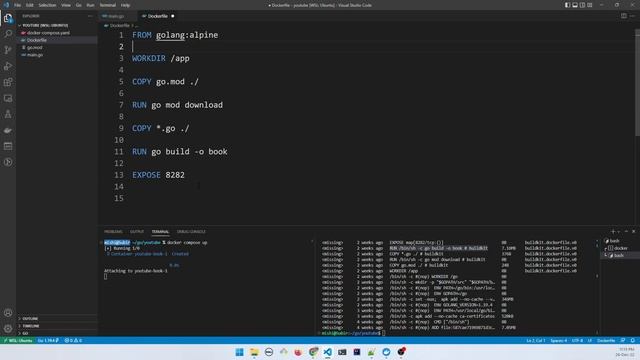Open the Remote Explorer view
640x360 pixels.
tap(8, 98)
